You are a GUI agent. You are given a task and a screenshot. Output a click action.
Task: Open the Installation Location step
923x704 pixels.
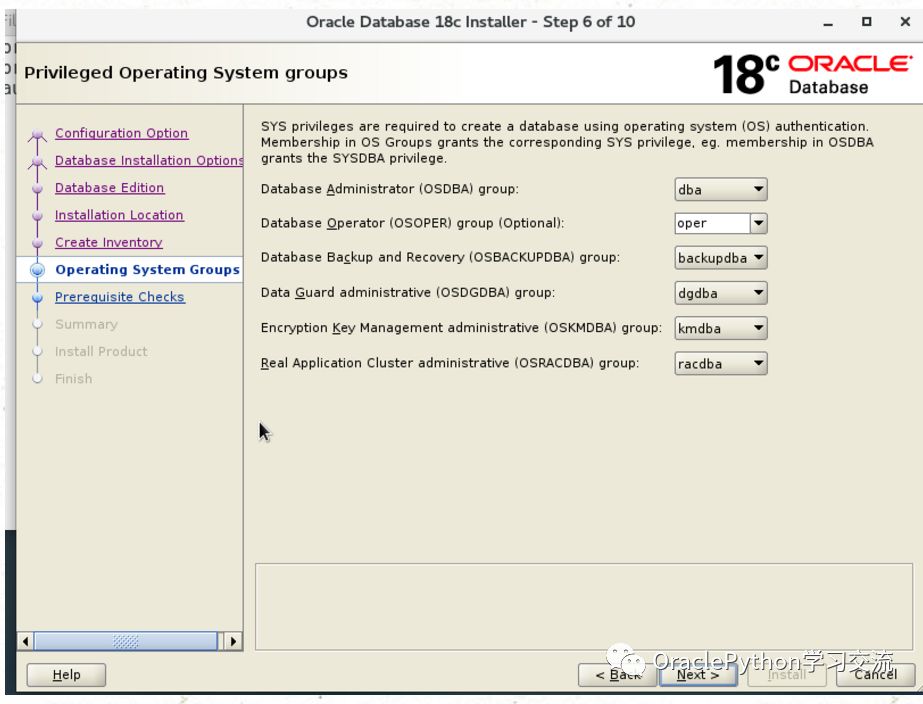tap(119, 215)
